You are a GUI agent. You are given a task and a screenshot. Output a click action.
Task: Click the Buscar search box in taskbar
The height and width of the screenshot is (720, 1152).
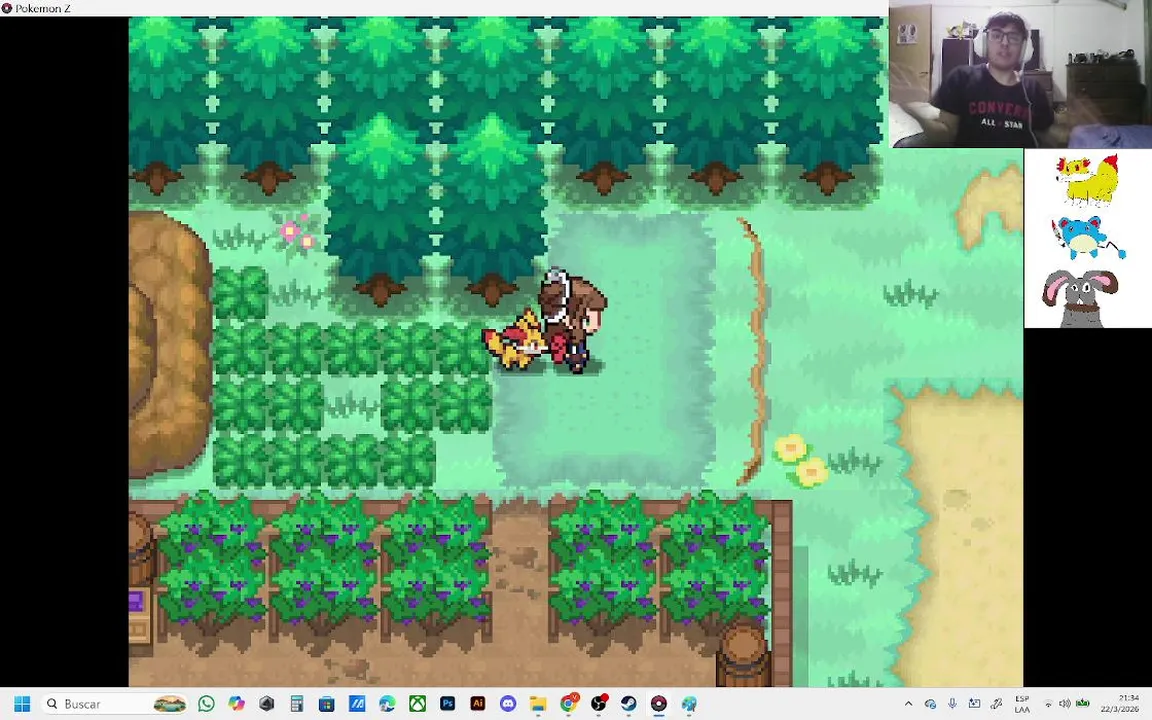click(115, 704)
